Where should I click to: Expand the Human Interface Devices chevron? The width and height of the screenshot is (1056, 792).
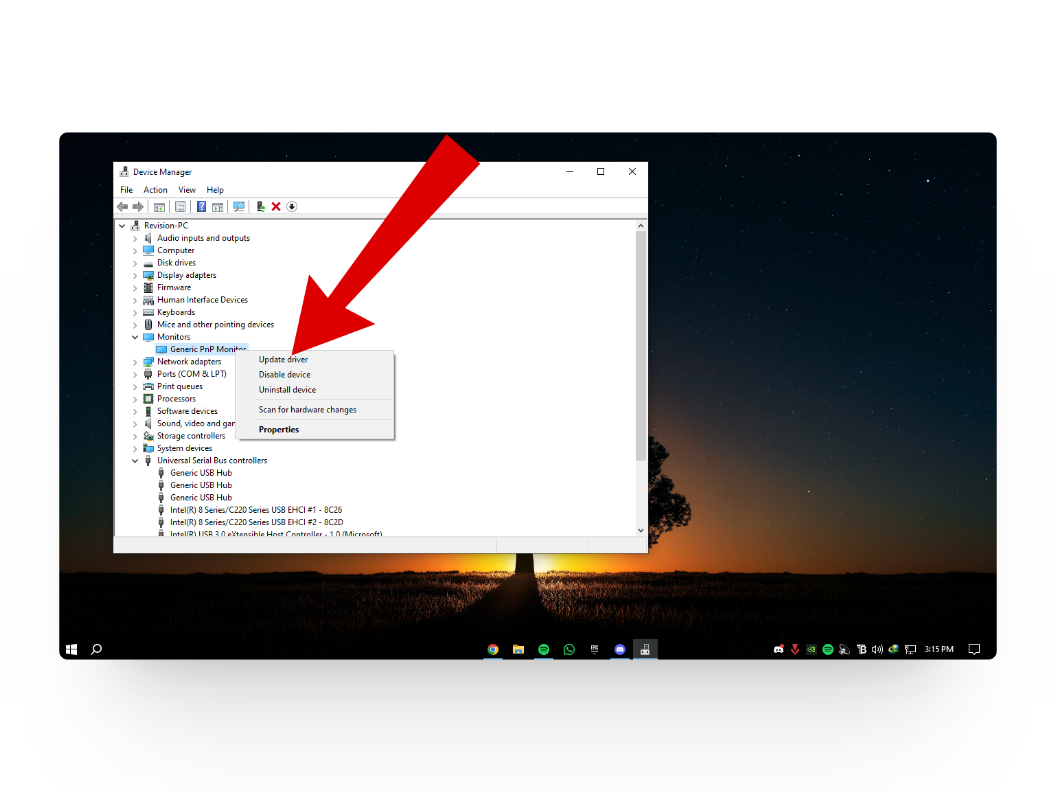135,300
